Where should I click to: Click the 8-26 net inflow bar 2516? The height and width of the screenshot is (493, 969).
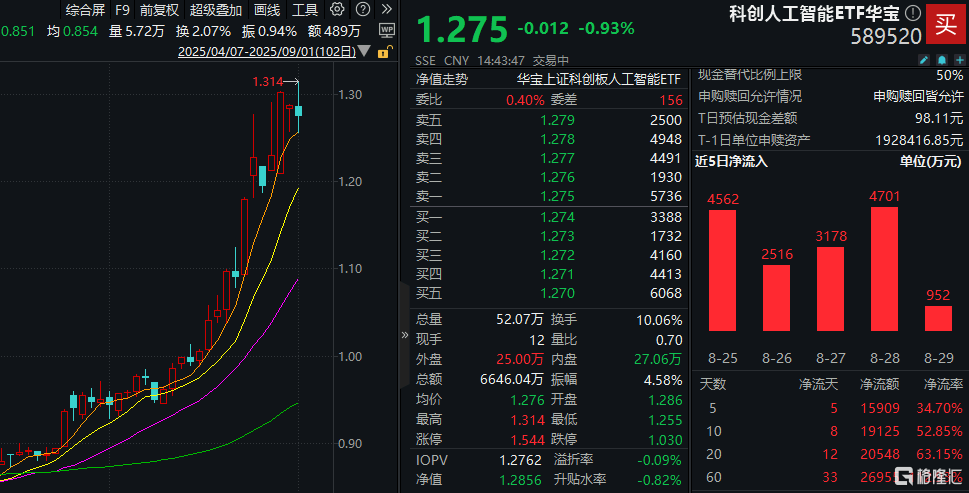pyautogui.click(x=776, y=298)
